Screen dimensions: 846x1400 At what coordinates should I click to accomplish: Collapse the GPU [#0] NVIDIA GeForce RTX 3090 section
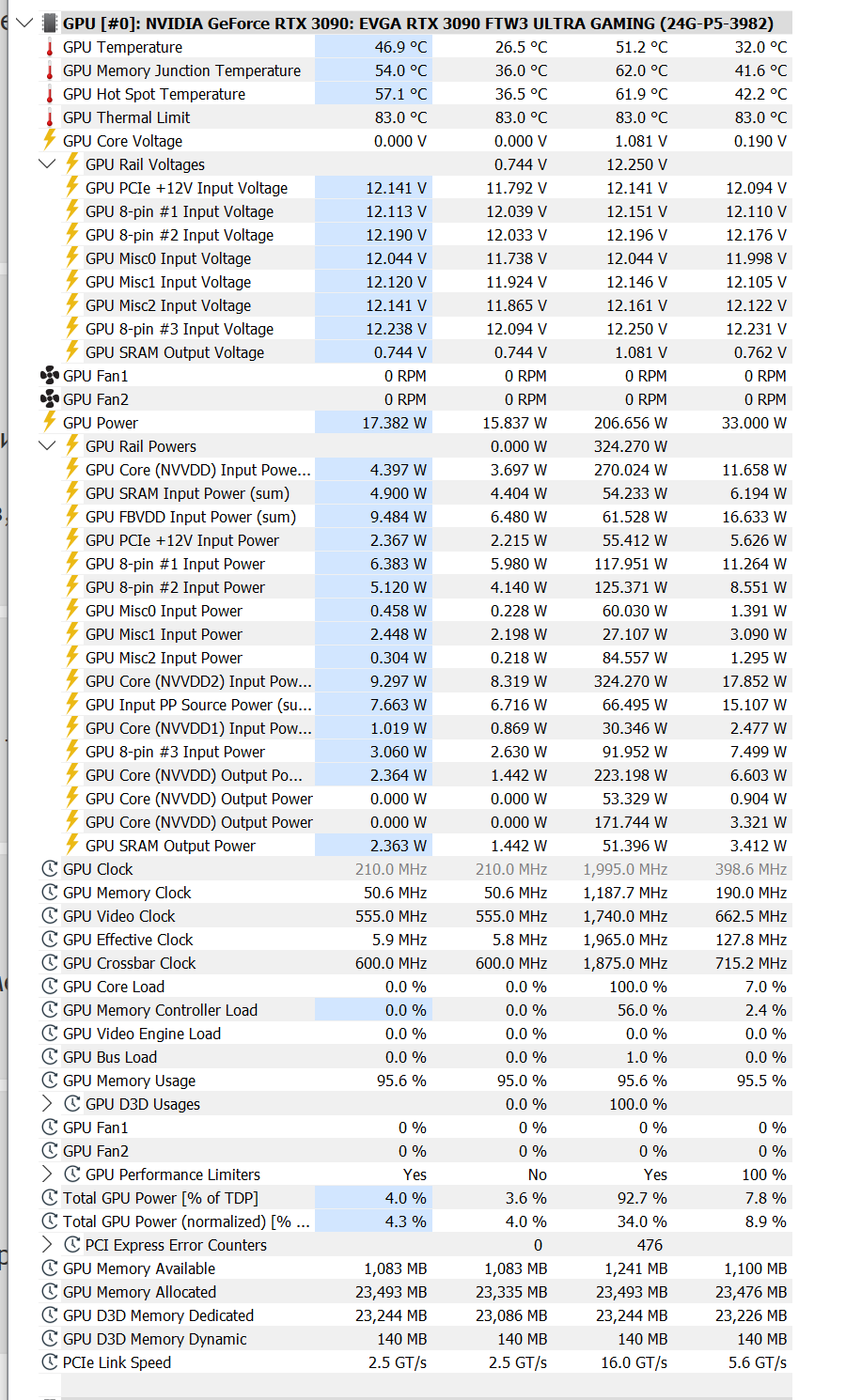coord(24,23)
